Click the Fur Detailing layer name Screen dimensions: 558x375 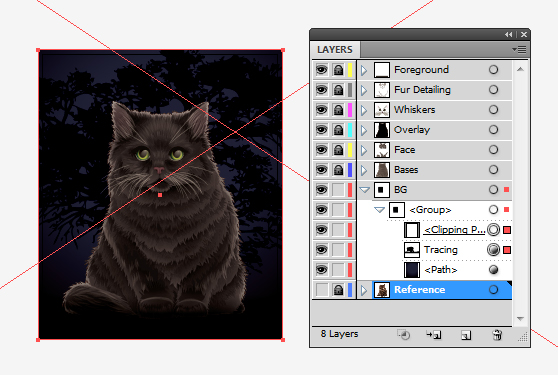[x=422, y=90]
